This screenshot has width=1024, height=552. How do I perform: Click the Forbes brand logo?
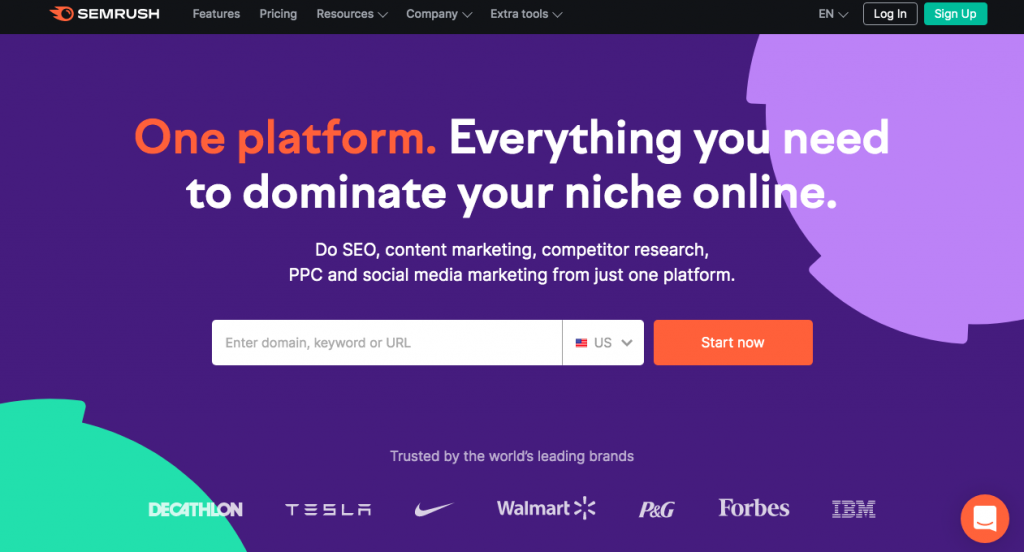(x=754, y=508)
